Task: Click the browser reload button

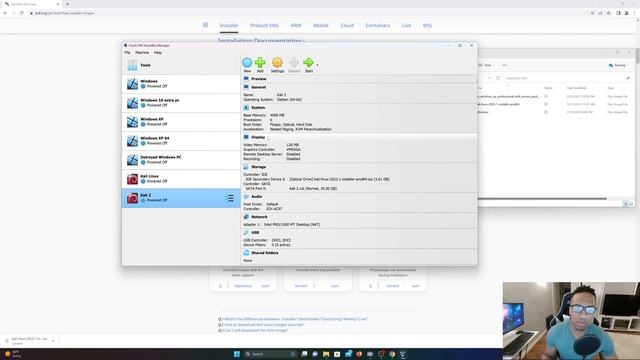Action: 22,13
